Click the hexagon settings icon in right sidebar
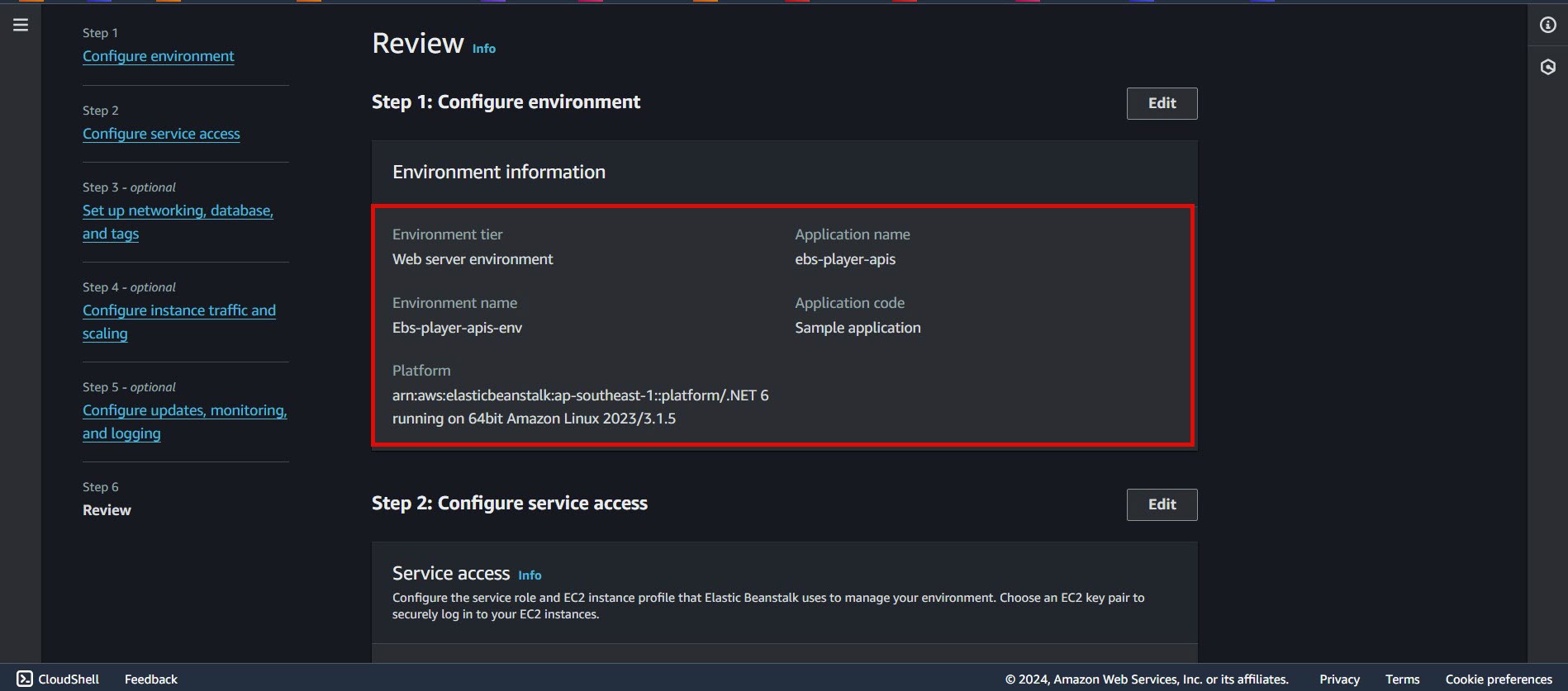Screen dimensions: 1568x691 pyautogui.click(x=1548, y=67)
